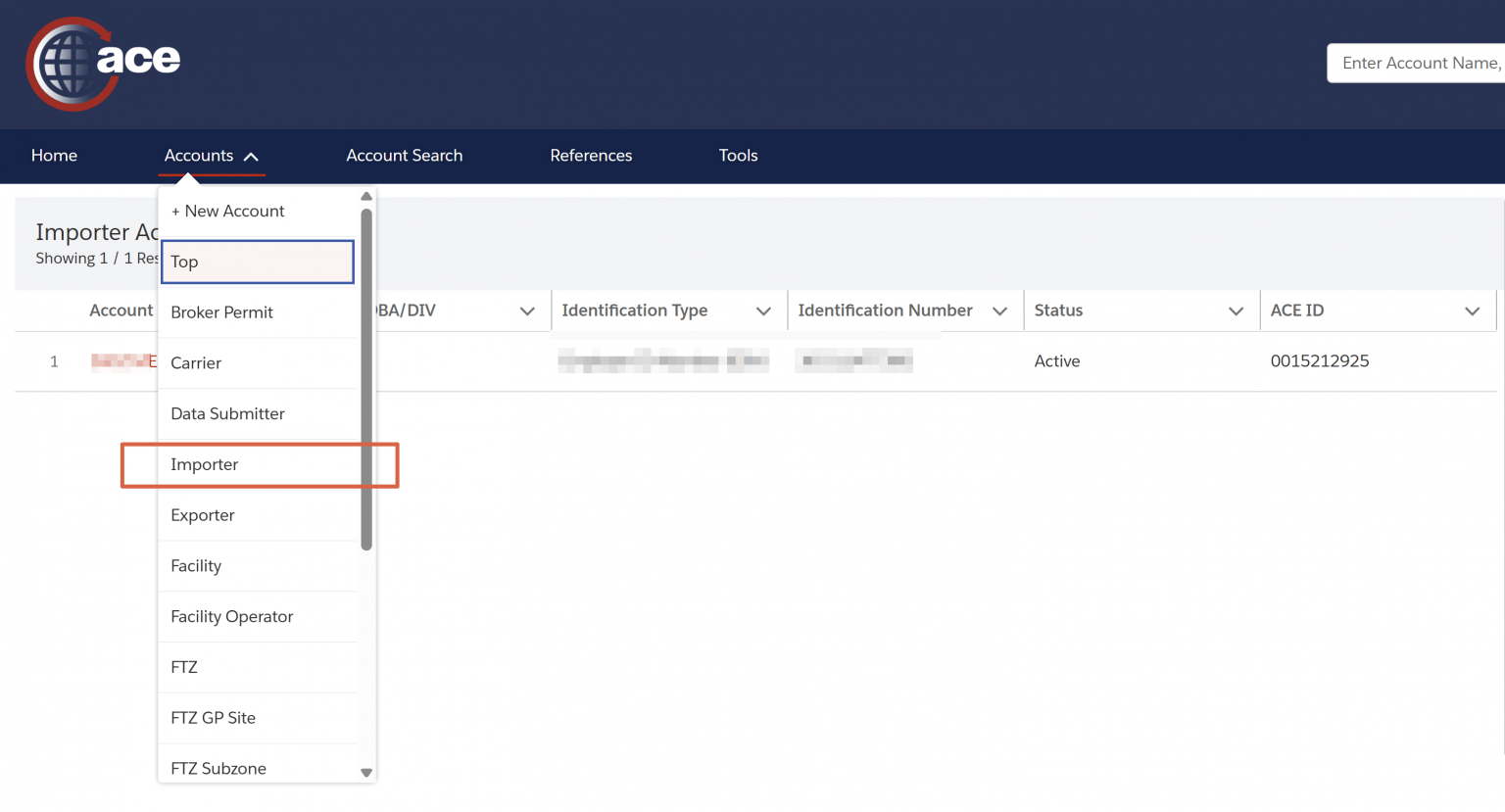This screenshot has height=812, width=1505.
Task: Open the Account Search tab
Action: pyautogui.click(x=405, y=156)
